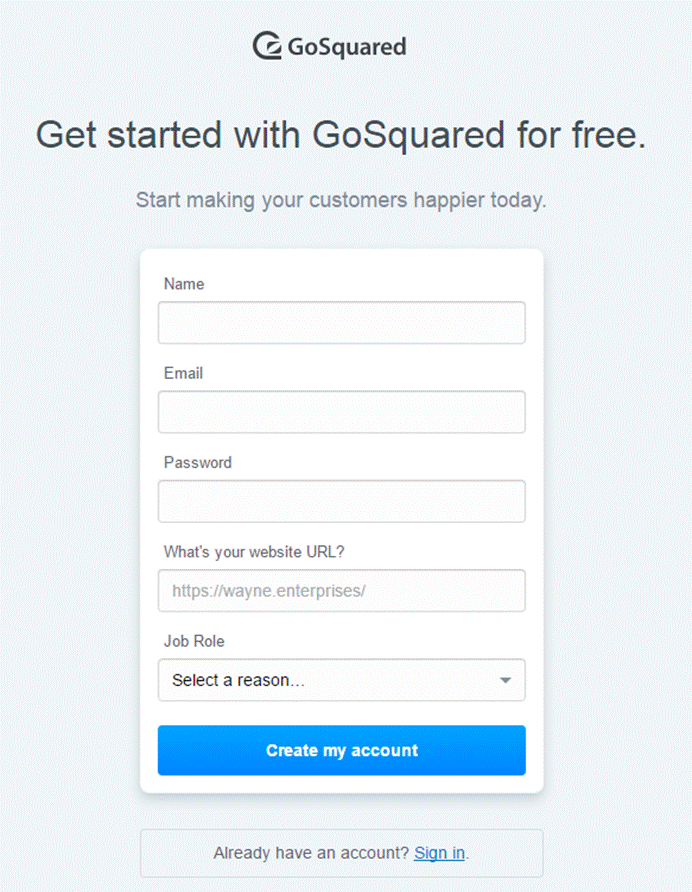This screenshot has height=892, width=692.
Task: Click the 'Select a reason...' text
Action: pyautogui.click(x=238, y=680)
